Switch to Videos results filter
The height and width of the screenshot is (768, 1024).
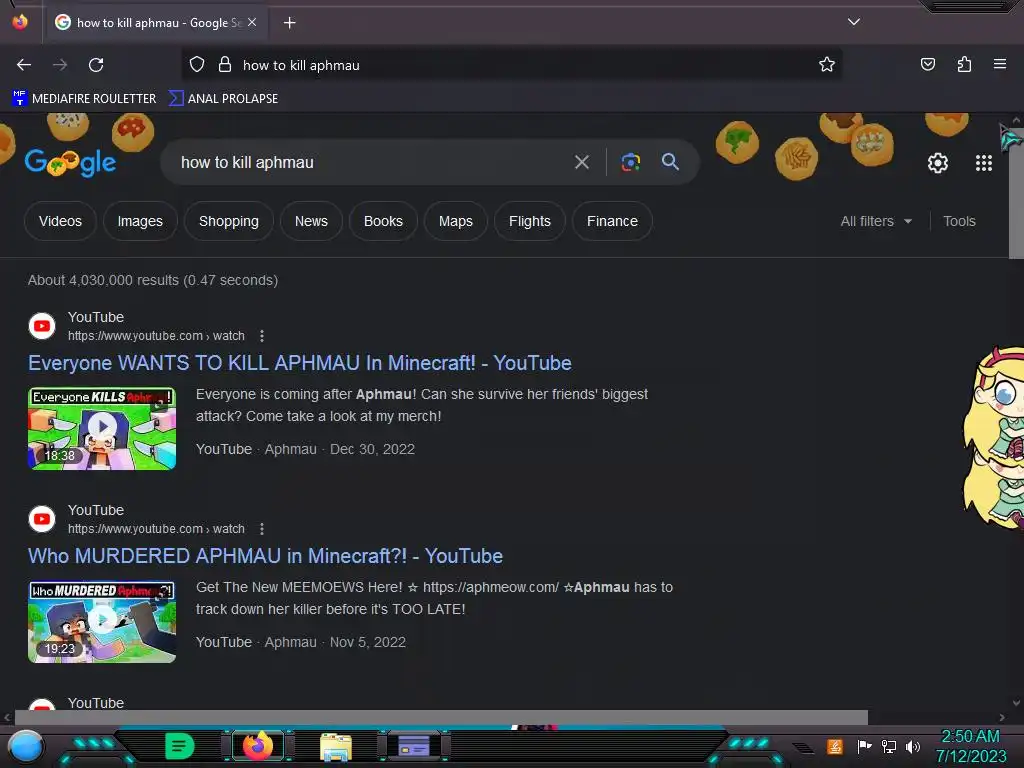click(60, 221)
